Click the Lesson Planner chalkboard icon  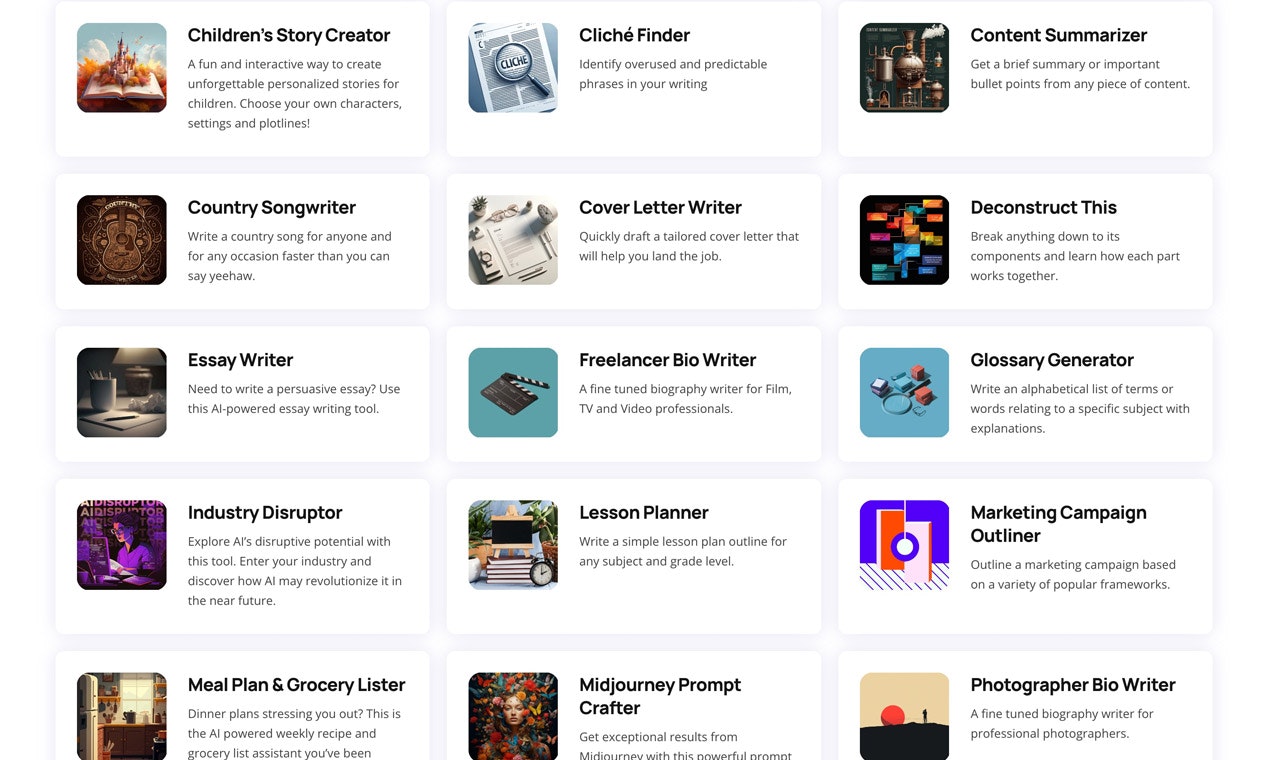click(513, 545)
